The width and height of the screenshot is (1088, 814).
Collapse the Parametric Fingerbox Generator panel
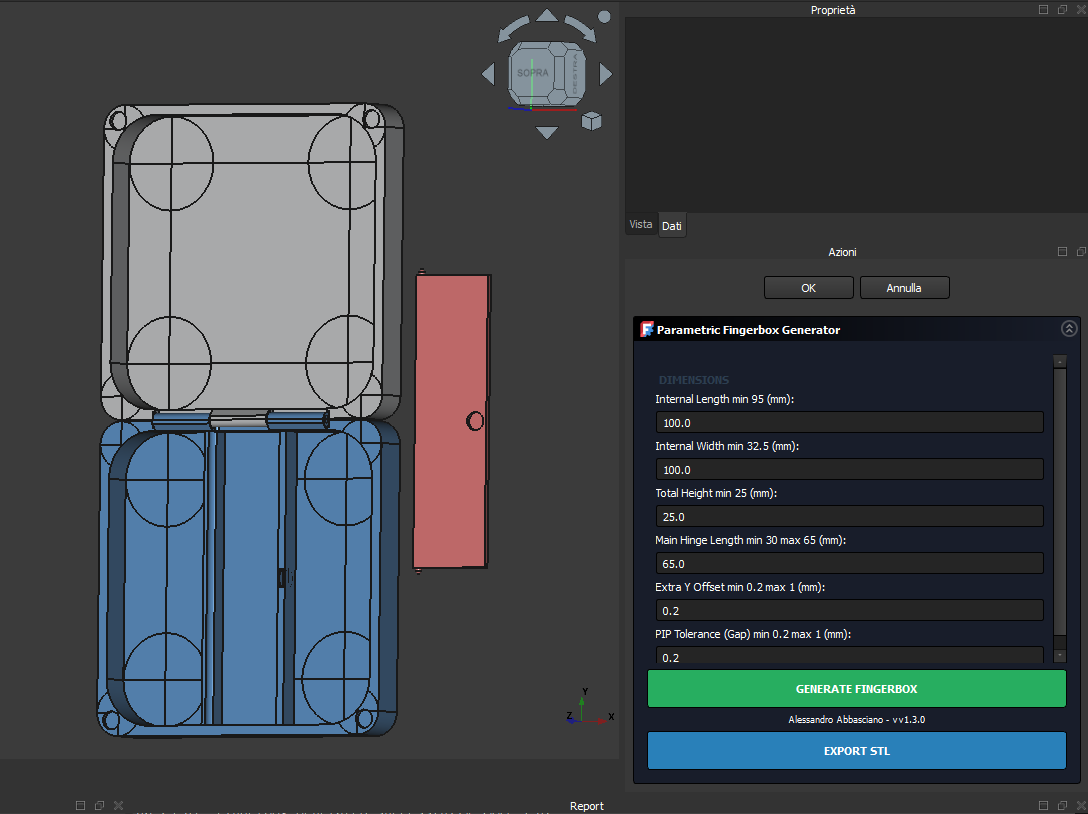[x=1068, y=328]
